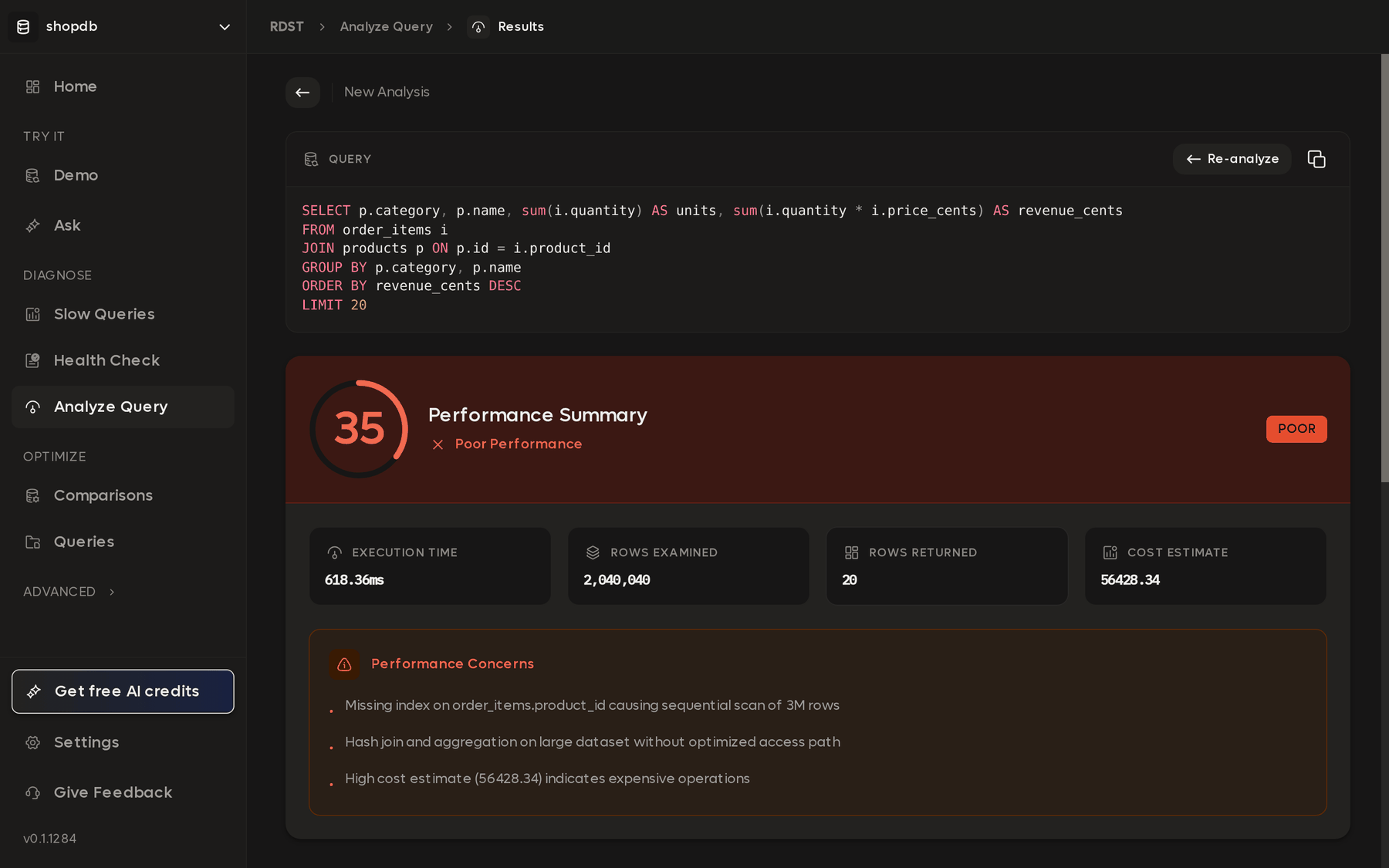Open Health Check section
This screenshot has width=1389, height=868.
pyautogui.click(x=123, y=360)
